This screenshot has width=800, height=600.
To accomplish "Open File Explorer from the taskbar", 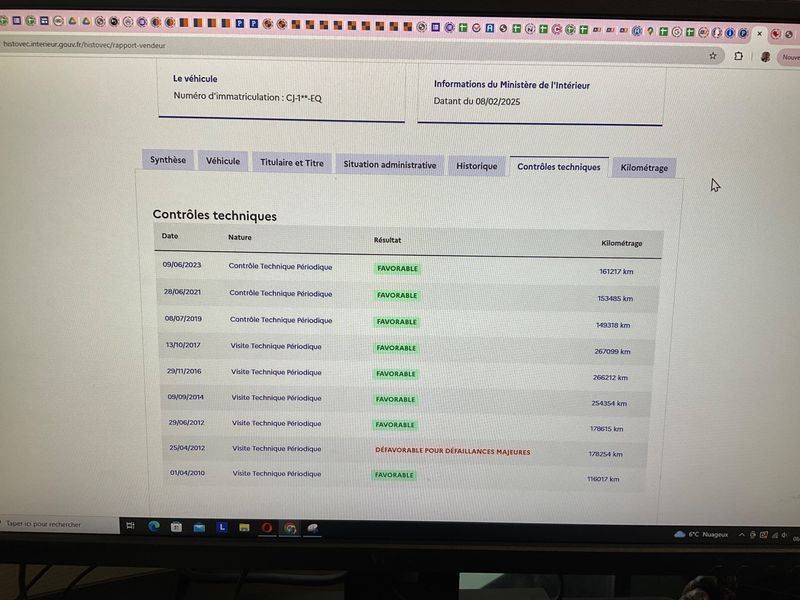I will (x=244, y=528).
